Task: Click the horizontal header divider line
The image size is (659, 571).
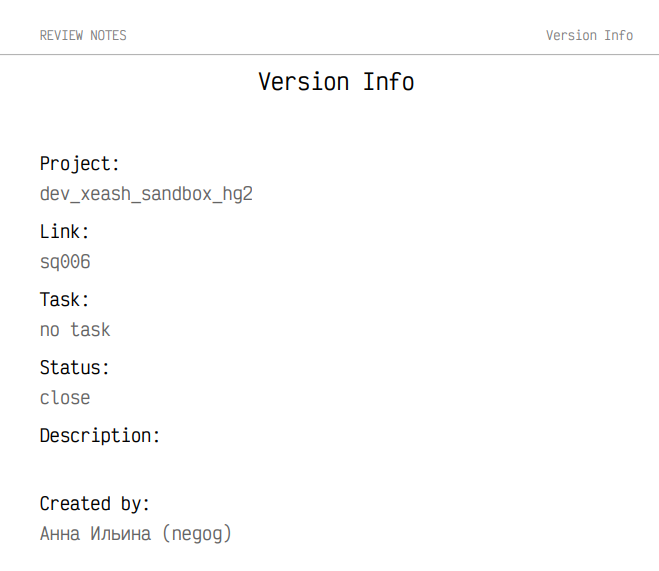Action: pos(330,54)
